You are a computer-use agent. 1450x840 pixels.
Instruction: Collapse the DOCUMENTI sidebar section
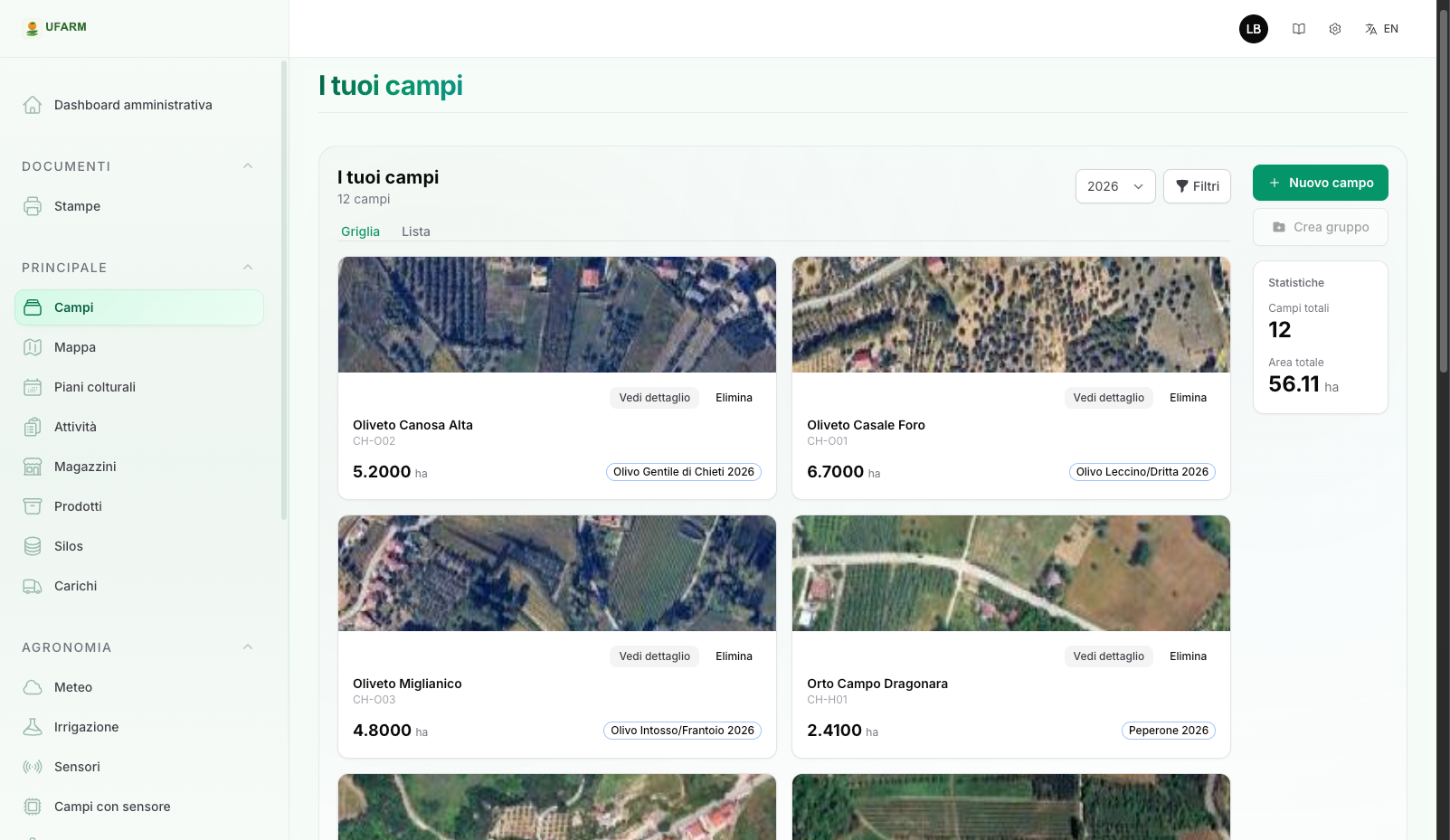coord(248,165)
